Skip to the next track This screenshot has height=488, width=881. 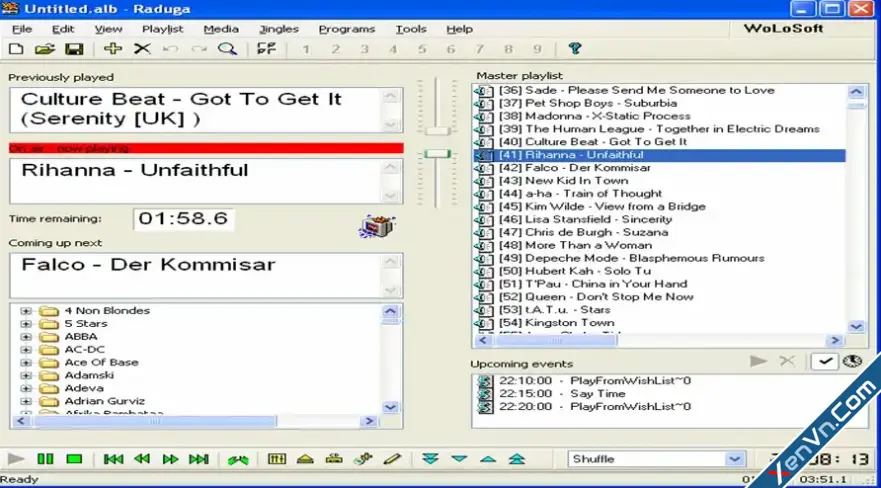click(198, 459)
